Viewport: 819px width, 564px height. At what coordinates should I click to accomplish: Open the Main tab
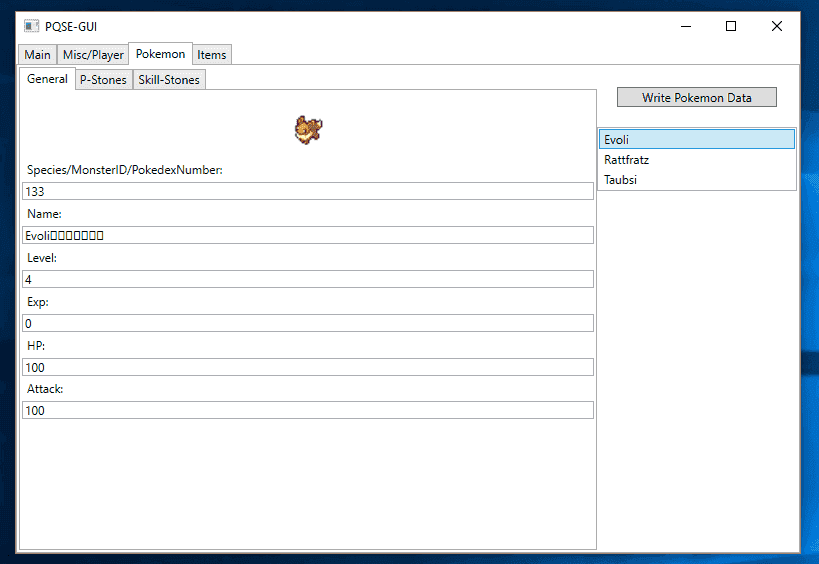click(x=37, y=55)
